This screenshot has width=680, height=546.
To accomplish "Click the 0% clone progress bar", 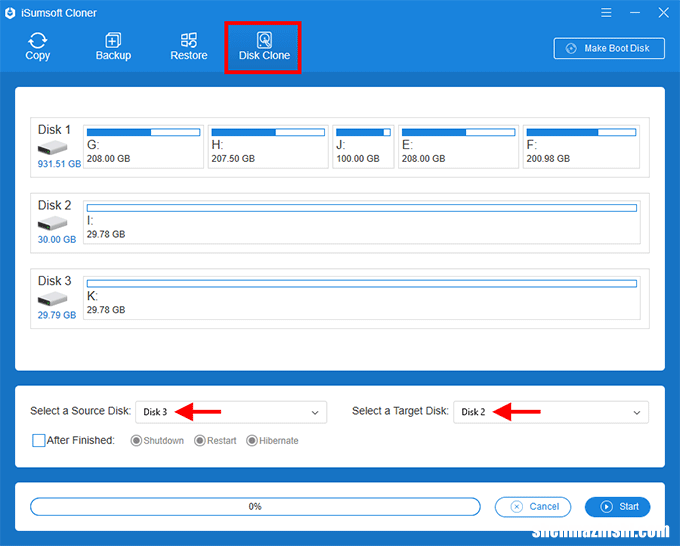I will click(x=255, y=507).
